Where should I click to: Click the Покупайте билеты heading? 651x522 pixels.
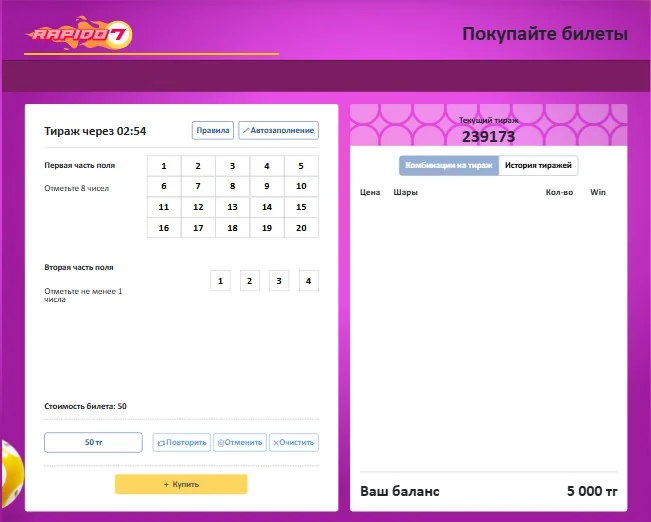545,34
